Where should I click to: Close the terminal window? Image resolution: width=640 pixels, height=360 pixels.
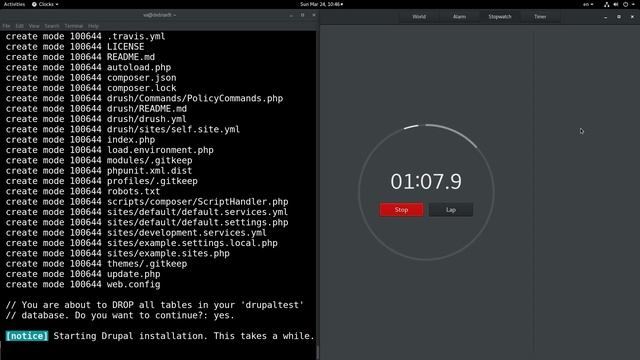pos(314,15)
